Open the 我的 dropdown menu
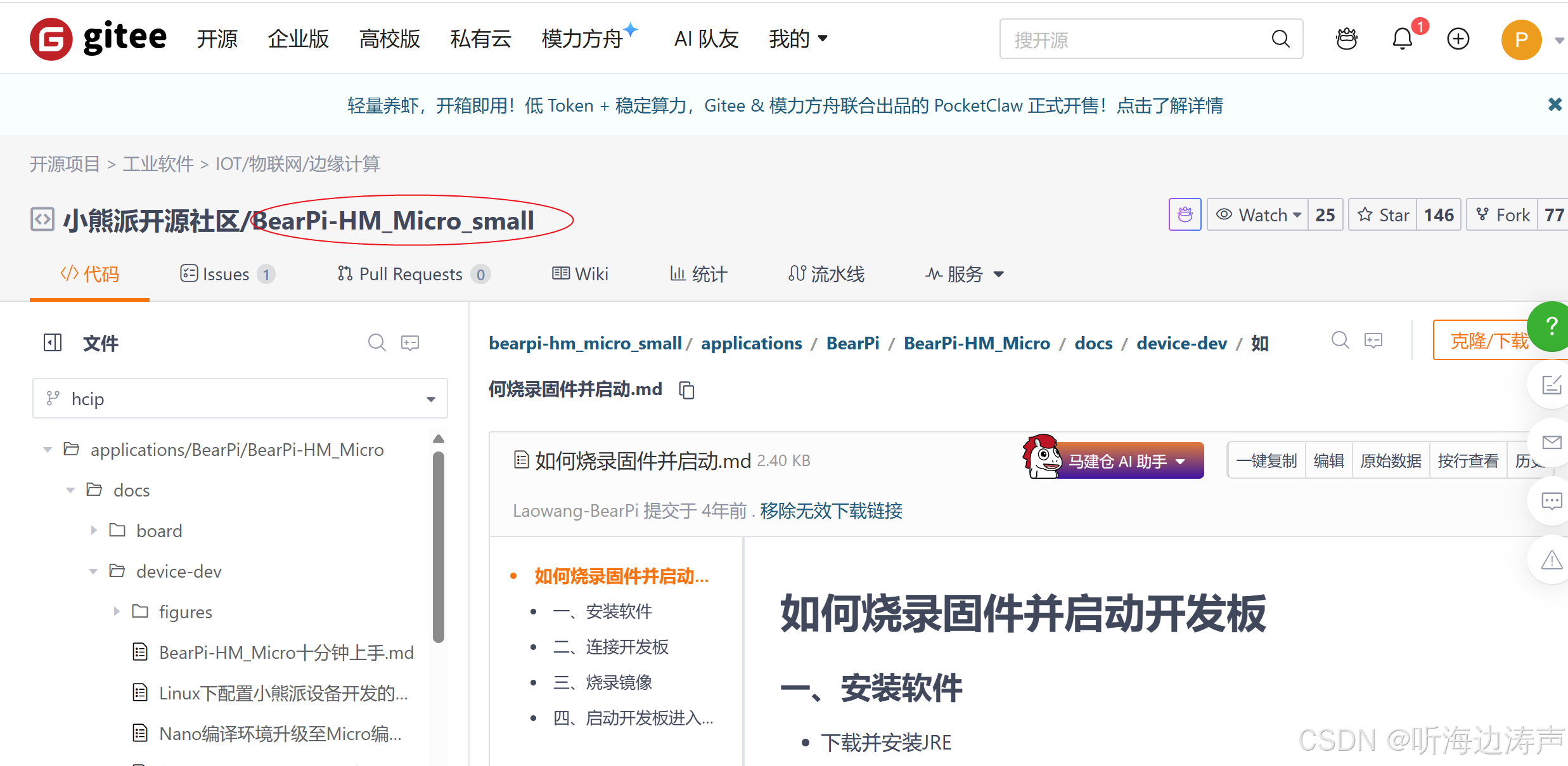This screenshot has width=1568, height=766. point(798,39)
